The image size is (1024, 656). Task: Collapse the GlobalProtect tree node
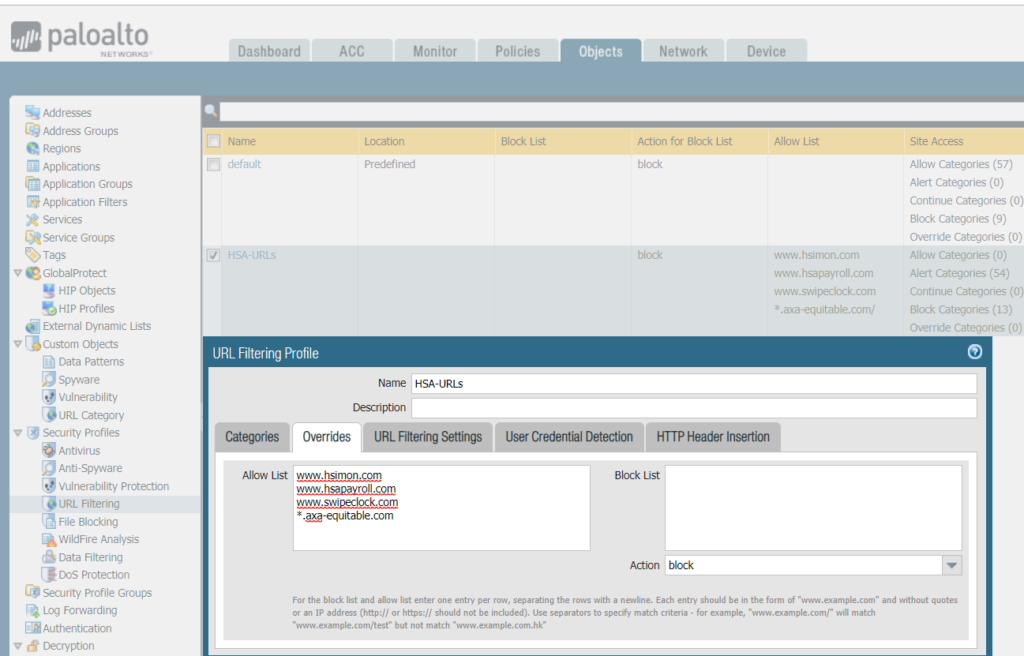tap(18, 273)
